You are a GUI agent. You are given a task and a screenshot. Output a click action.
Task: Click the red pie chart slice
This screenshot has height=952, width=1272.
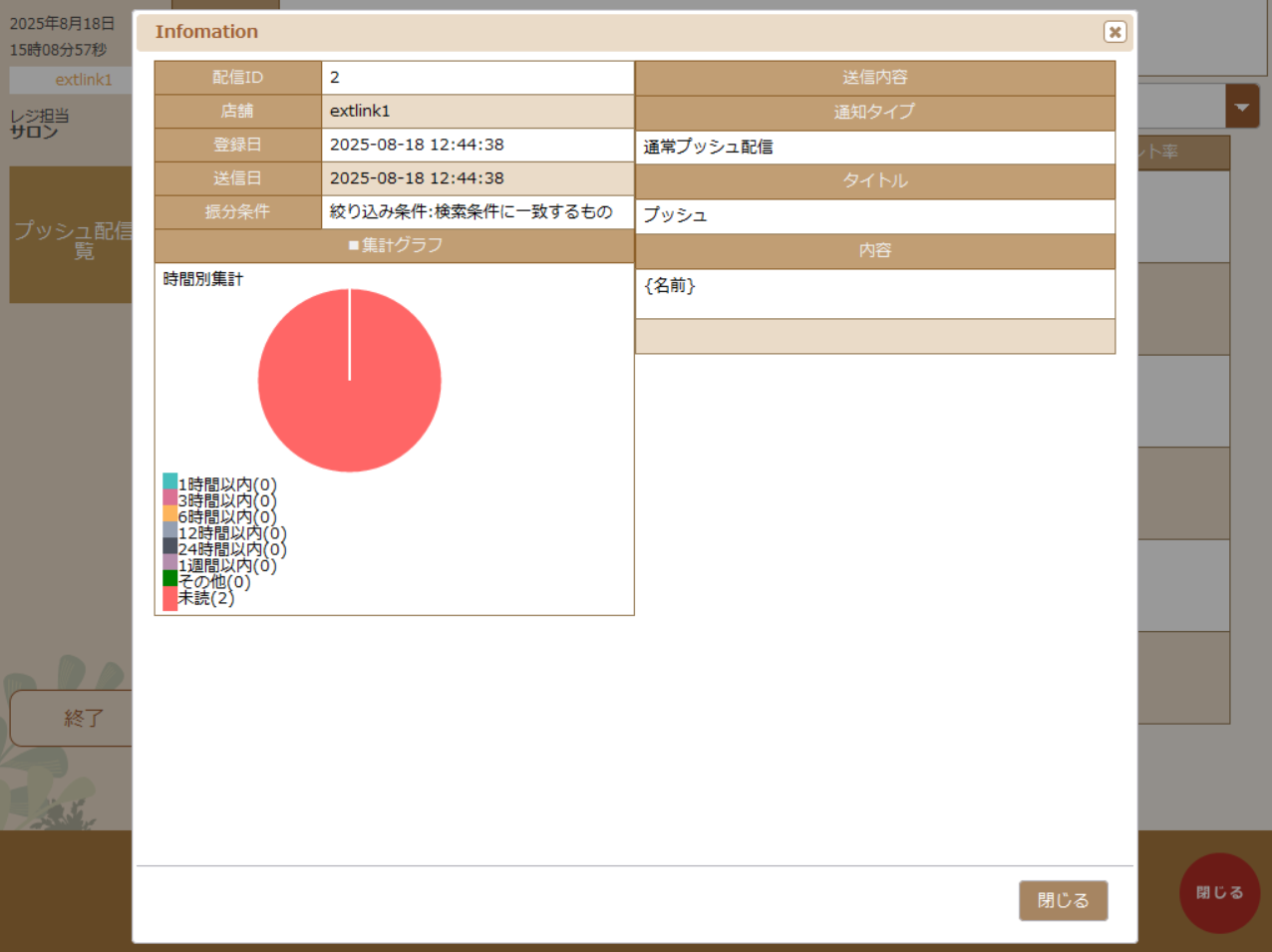pyautogui.click(x=350, y=380)
